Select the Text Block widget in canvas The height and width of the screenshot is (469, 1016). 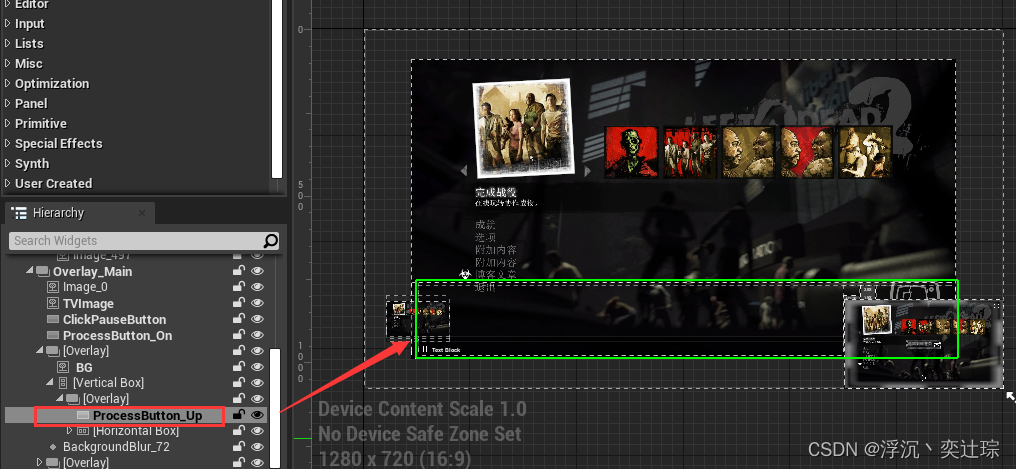coord(446,350)
